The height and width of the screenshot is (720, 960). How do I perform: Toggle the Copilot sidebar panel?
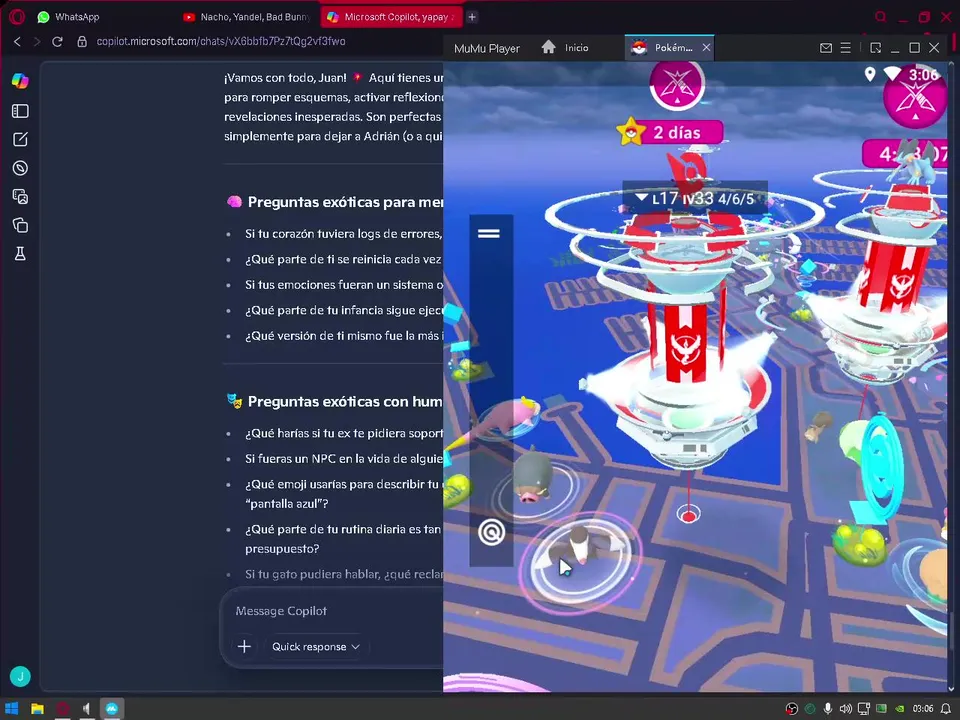(20, 111)
